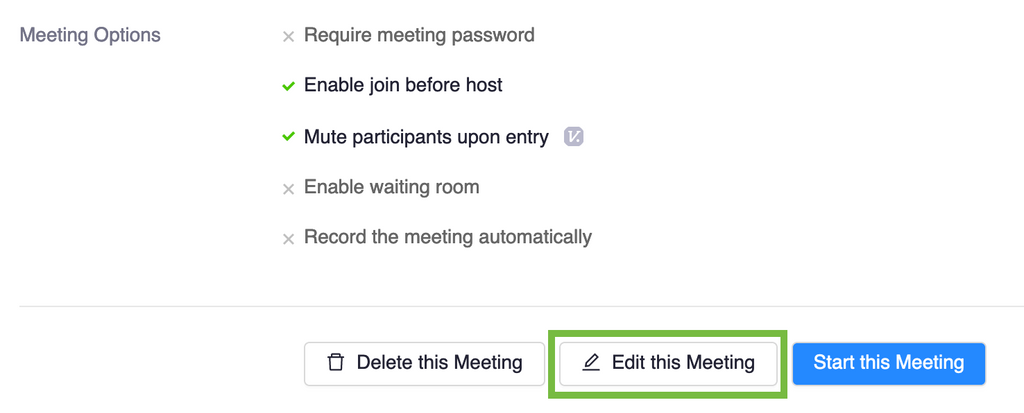Screen dimensions: 1024x413
Task: Click the gray badge icon after Mute participants
Action: pos(573,137)
